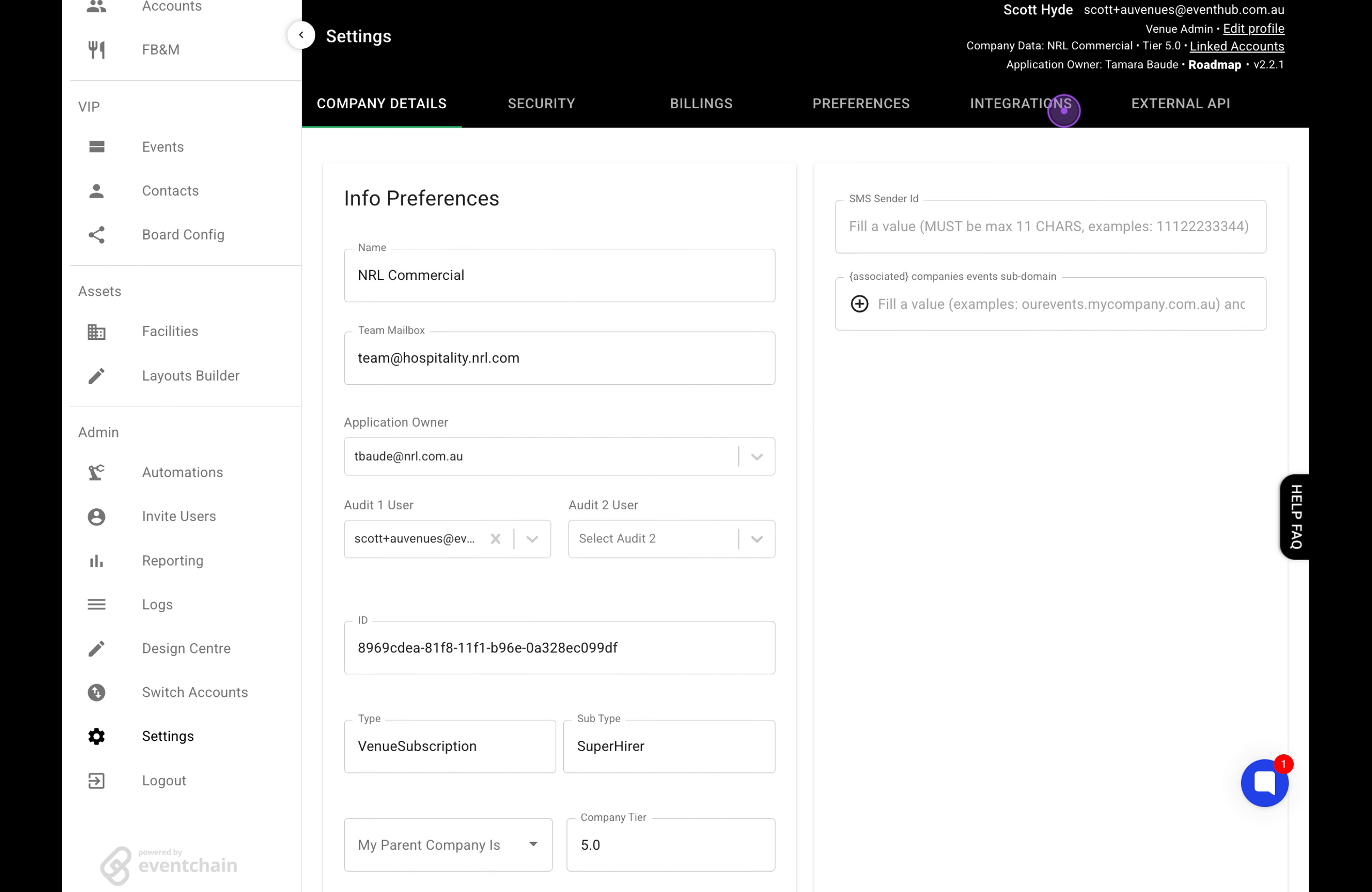
Task: Click the v2.2.1 version text
Action: (1269, 64)
